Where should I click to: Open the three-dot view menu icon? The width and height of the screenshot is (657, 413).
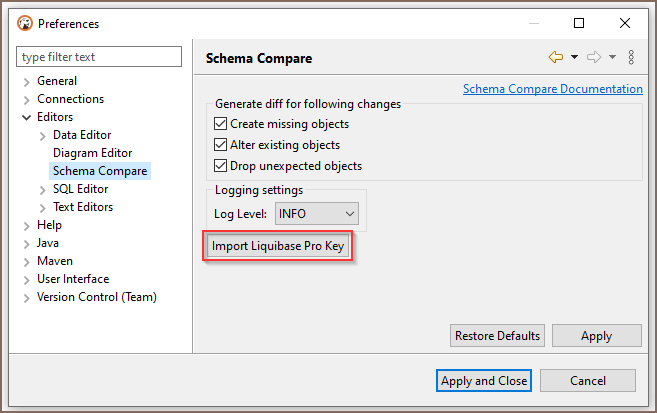[x=631, y=57]
